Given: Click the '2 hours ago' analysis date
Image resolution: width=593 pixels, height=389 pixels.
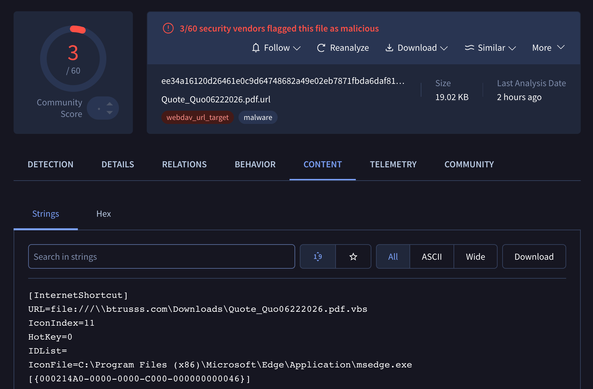Looking at the screenshot, I should [519, 97].
